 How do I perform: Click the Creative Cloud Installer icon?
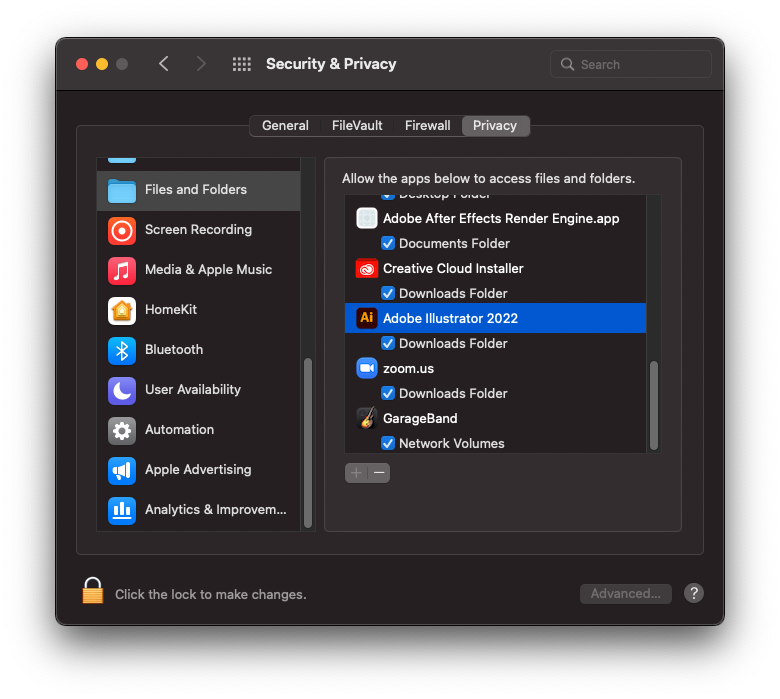pos(367,269)
